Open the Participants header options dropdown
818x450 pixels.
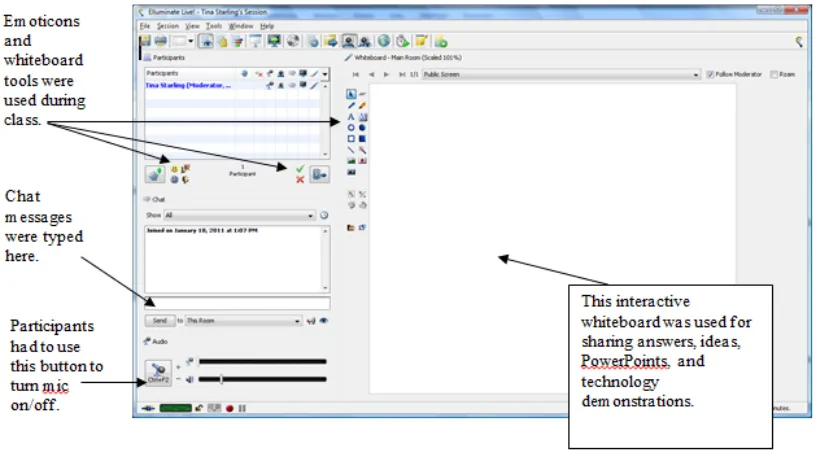325,74
